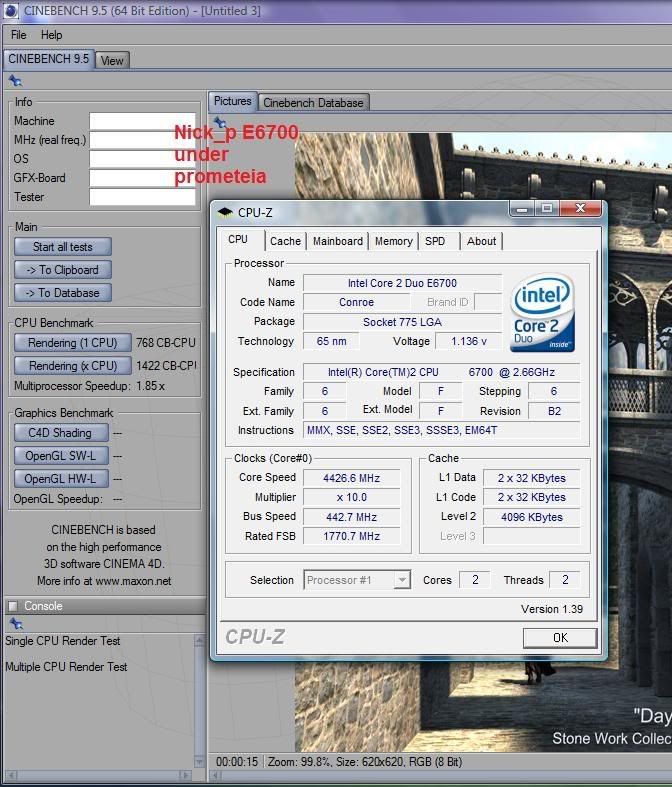
Task: Click the console horizontal scrollbar right arrow
Action: pos(186,775)
